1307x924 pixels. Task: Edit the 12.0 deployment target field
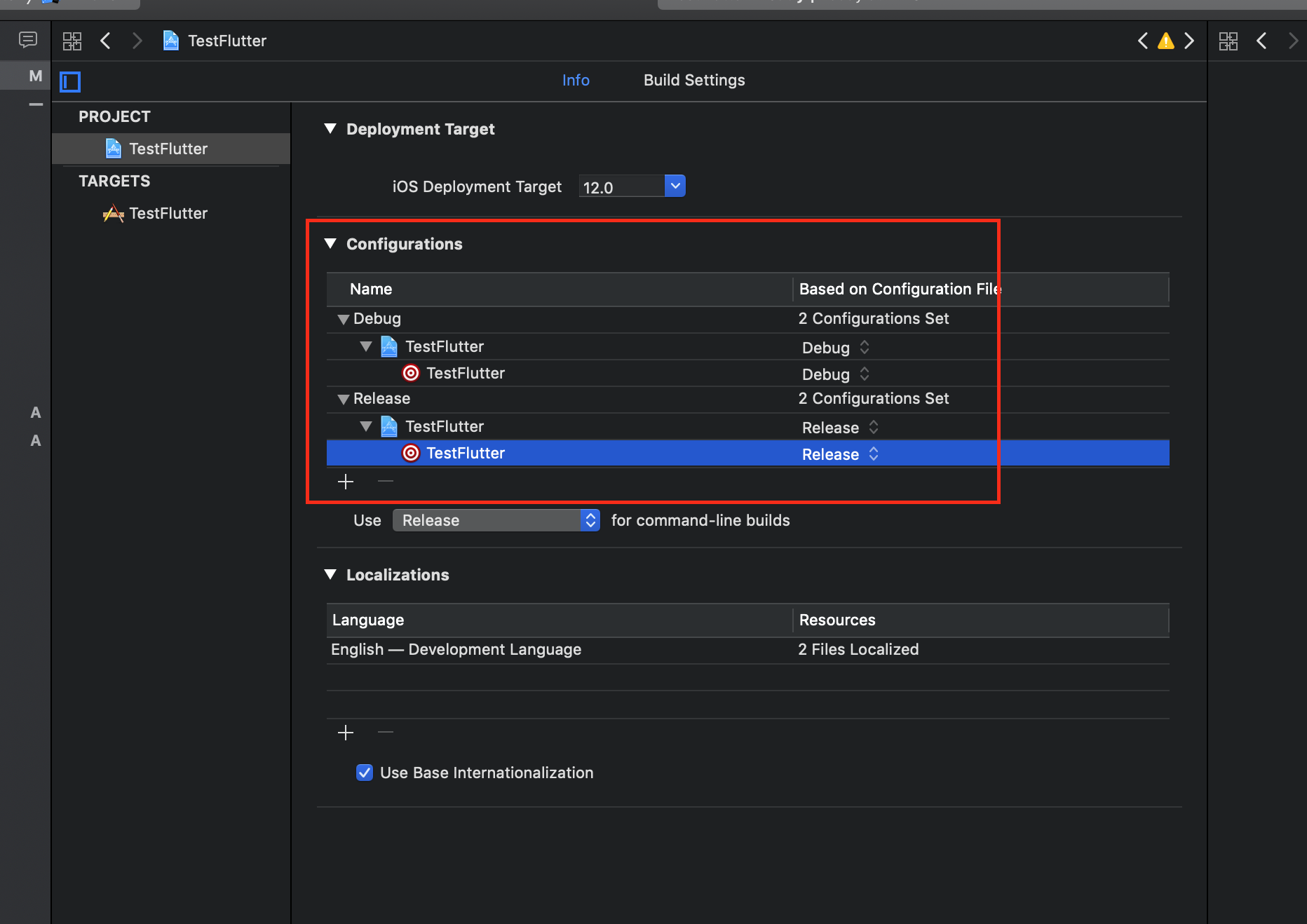click(621, 187)
